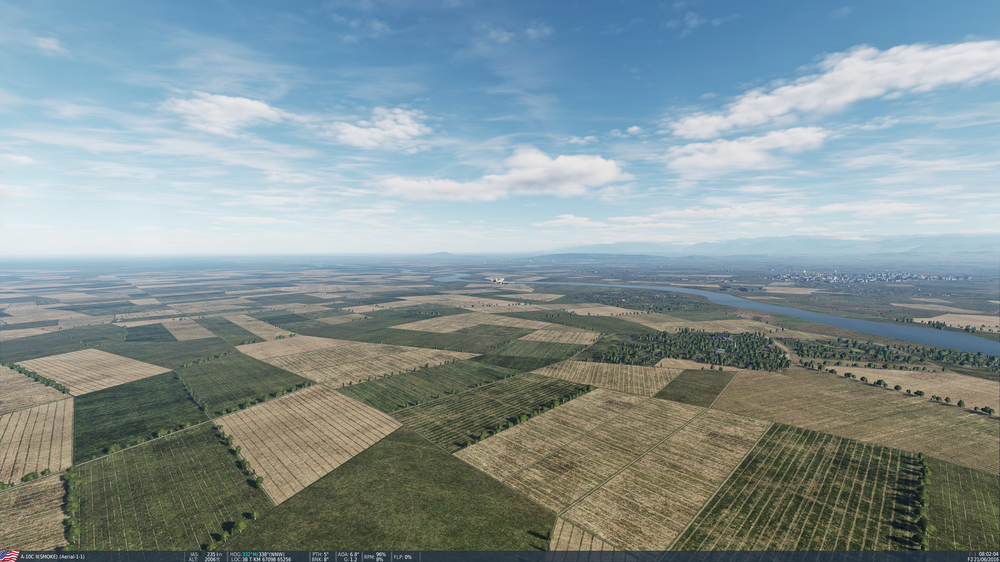This screenshot has width=1000, height=562.
Task: Click the mission date in status bar
Action: tap(987, 559)
